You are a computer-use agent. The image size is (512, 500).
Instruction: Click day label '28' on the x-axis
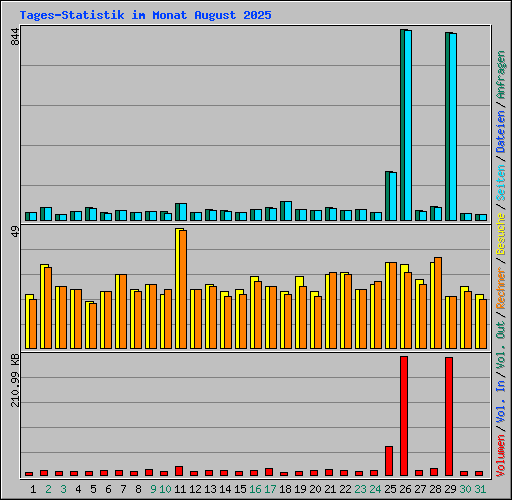coord(435,489)
